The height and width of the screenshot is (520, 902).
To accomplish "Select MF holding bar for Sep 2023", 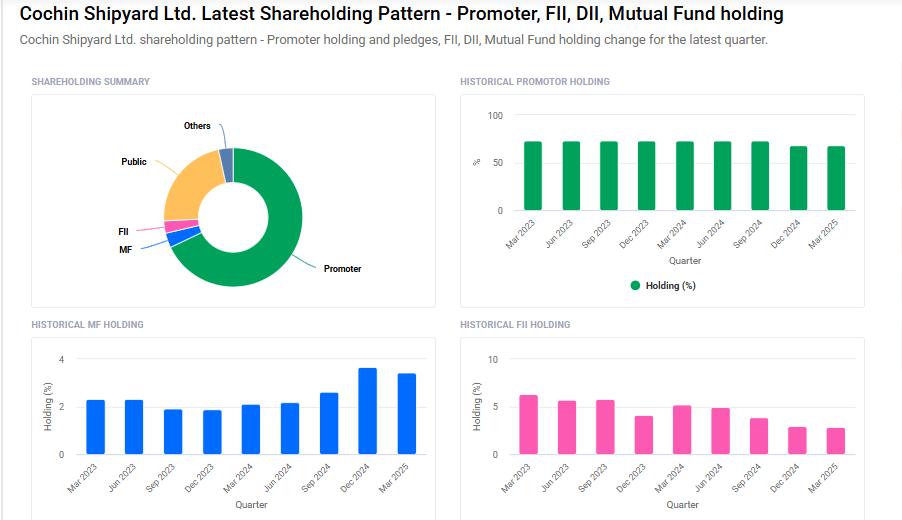I will [173, 432].
